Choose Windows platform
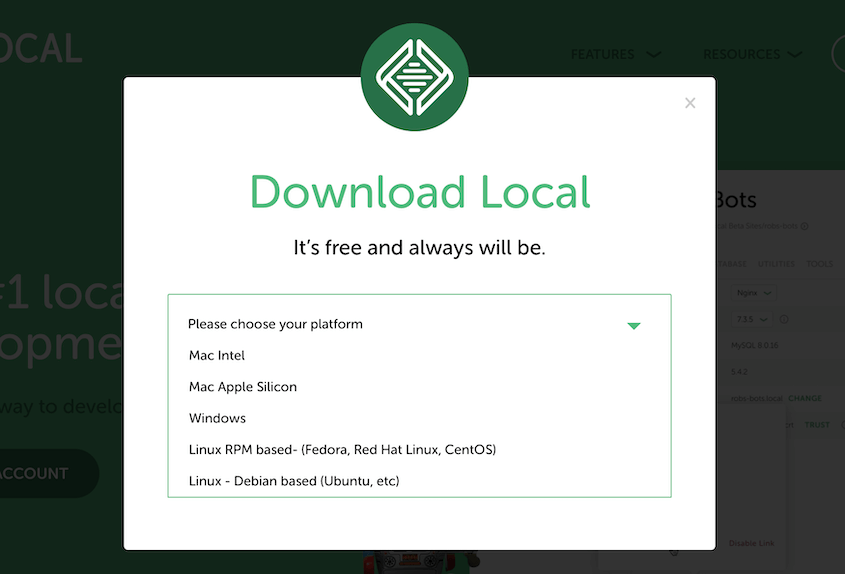This screenshot has height=574, width=845. 217,418
